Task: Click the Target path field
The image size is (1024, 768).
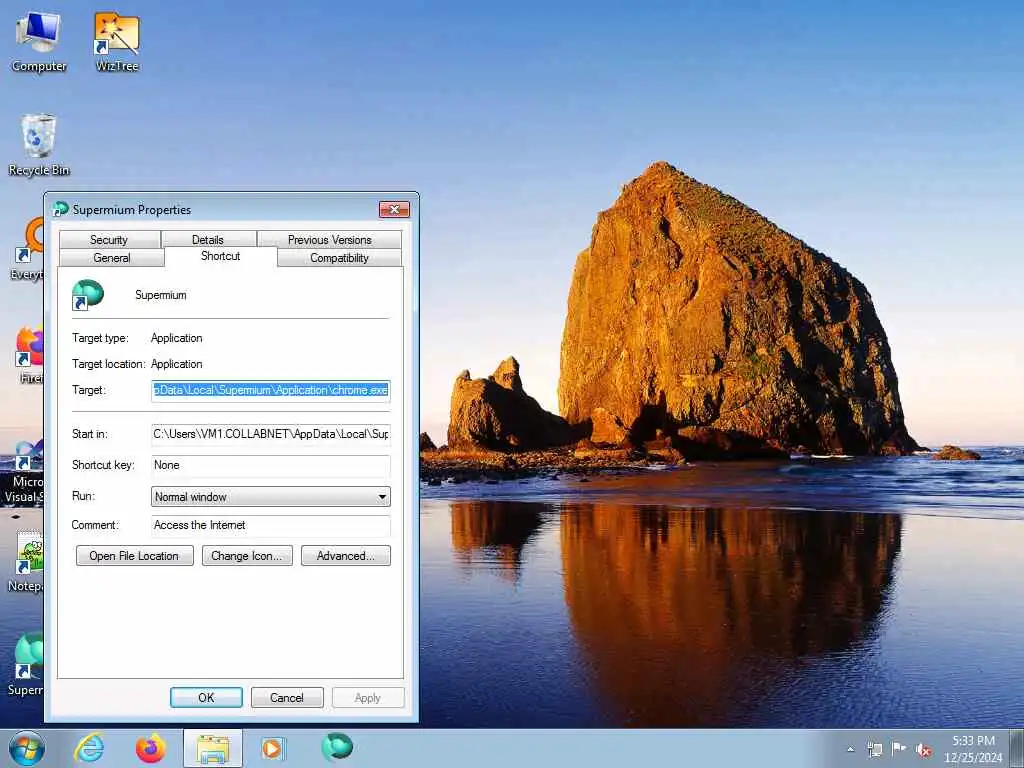Action: [271, 391]
